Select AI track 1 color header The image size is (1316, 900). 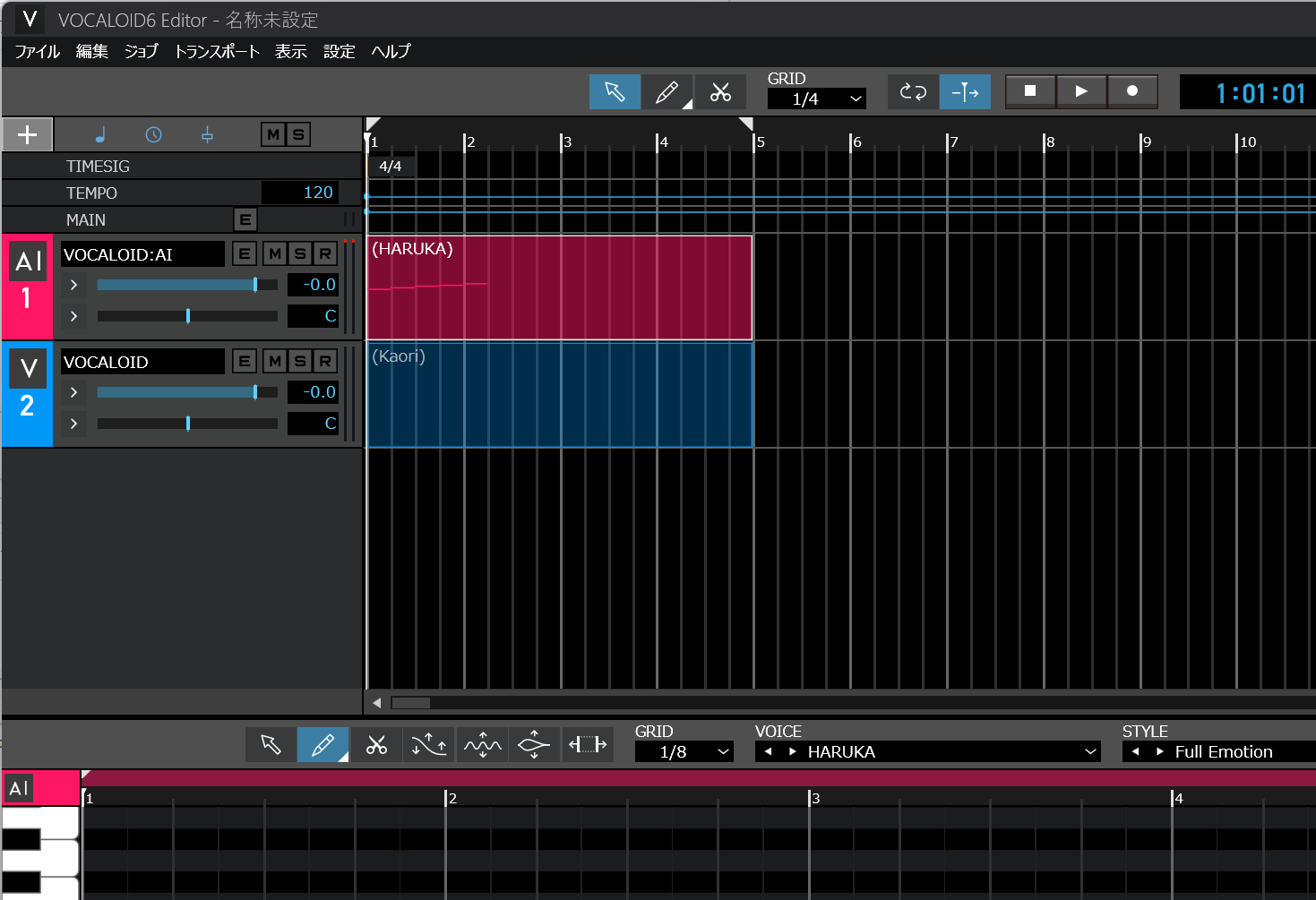(x=27, y=287)
